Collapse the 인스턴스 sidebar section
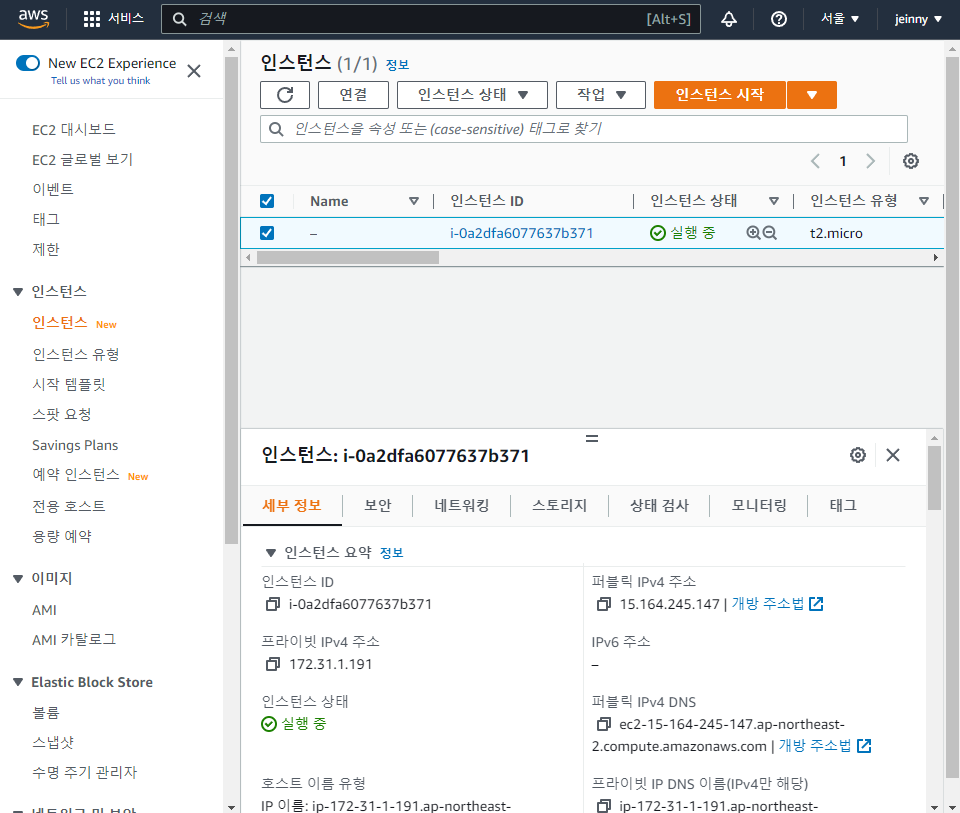The height and width of the screenshot is (813, 960). click(18, 292)
